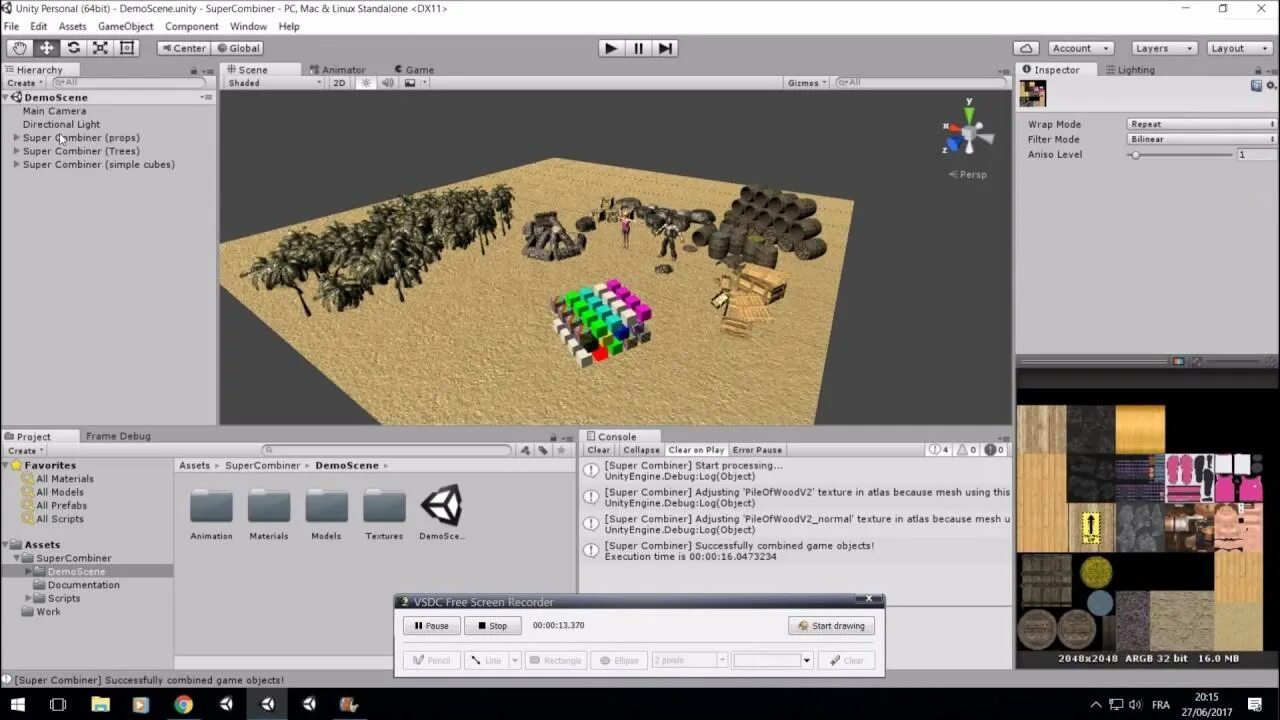Toggle scene lighting sun icon
1280x720 pixels.
366,83
